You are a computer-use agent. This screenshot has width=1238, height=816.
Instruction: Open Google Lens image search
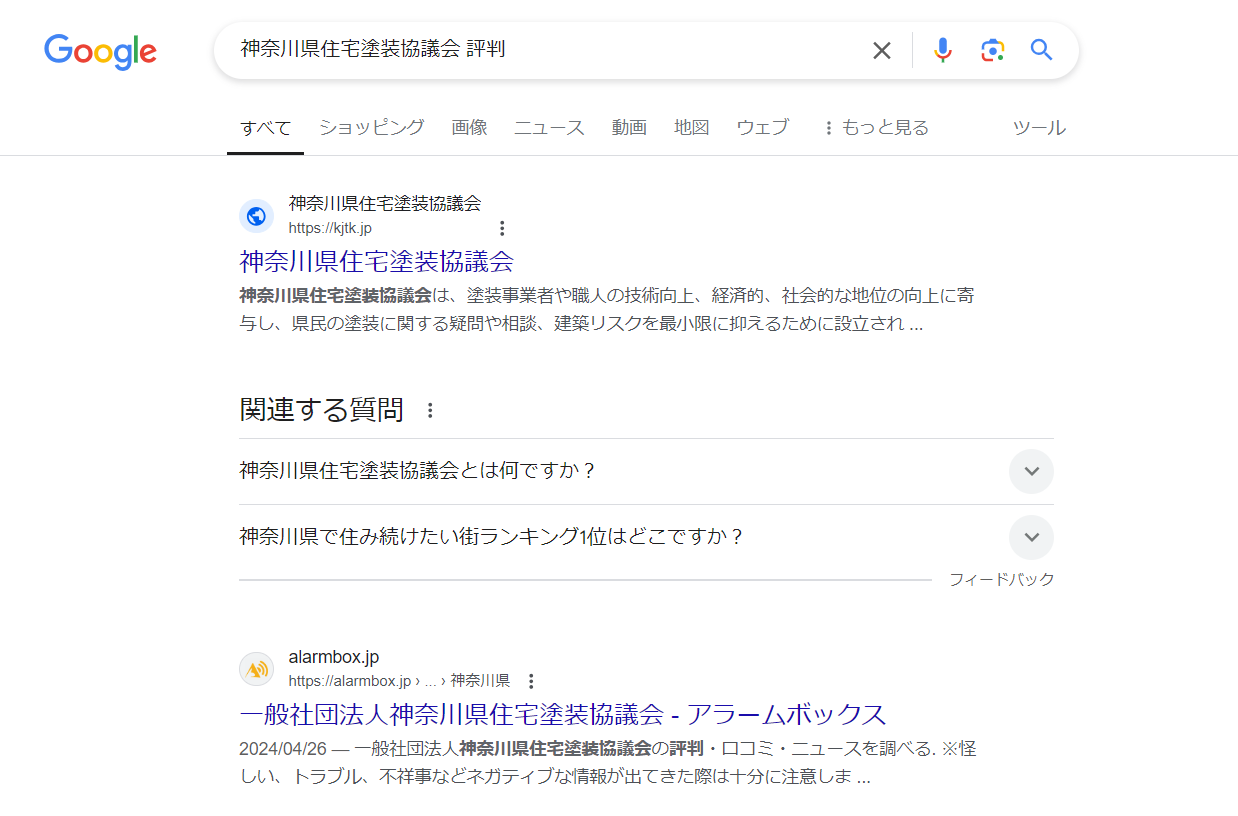[991, 50]
